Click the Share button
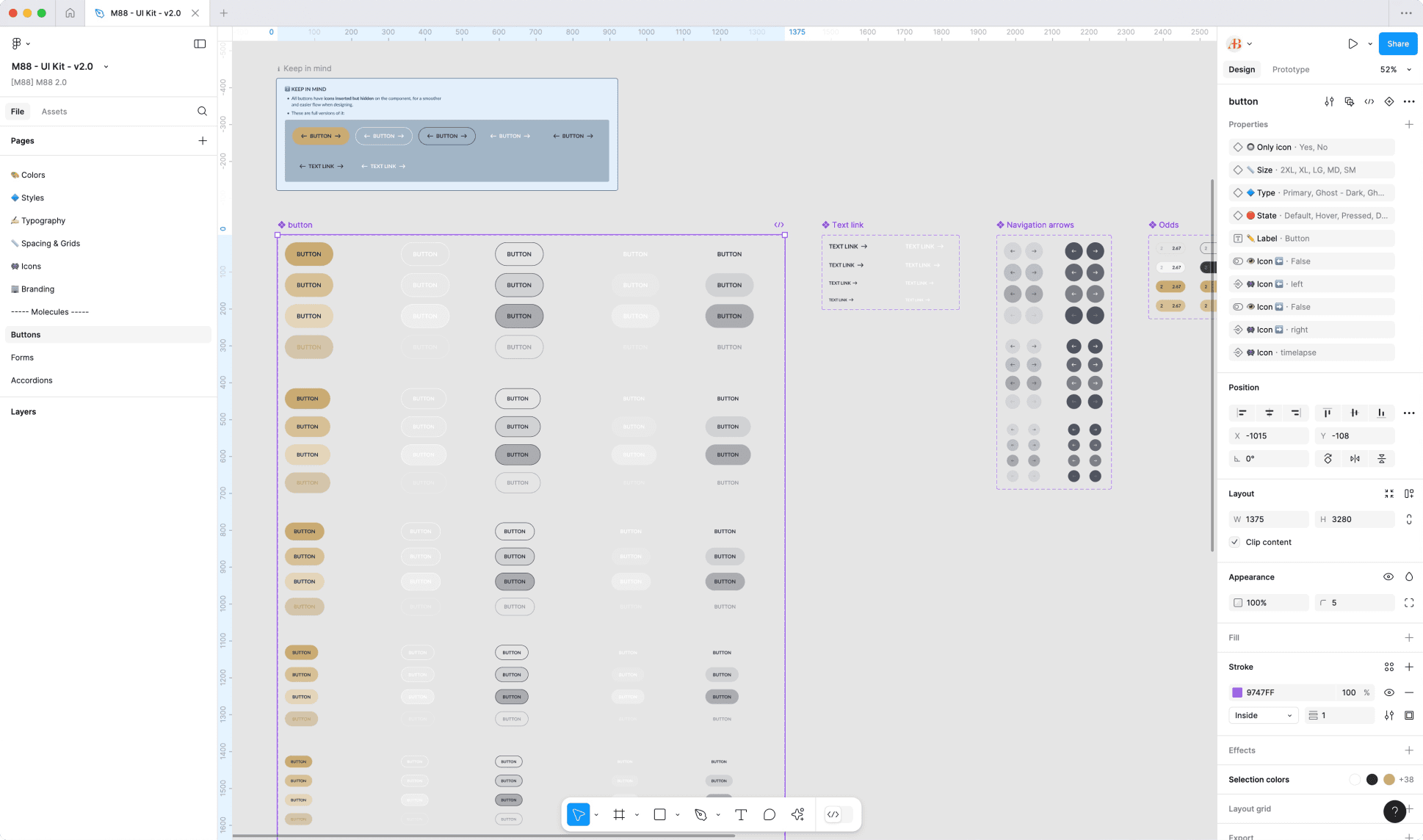This screenshot has width=1423, height=840. 1397,43
